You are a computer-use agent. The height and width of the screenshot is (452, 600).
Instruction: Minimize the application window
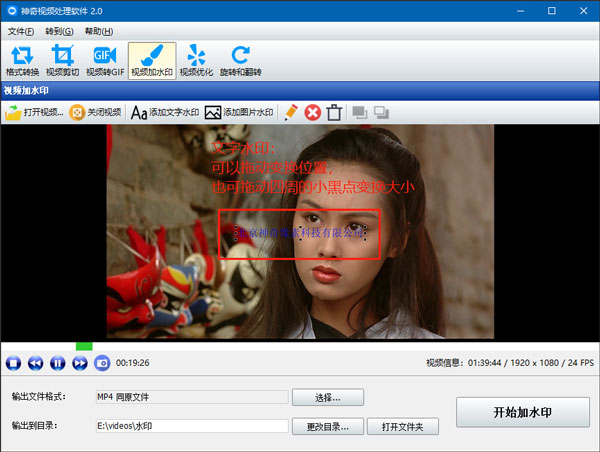[520, 11]
